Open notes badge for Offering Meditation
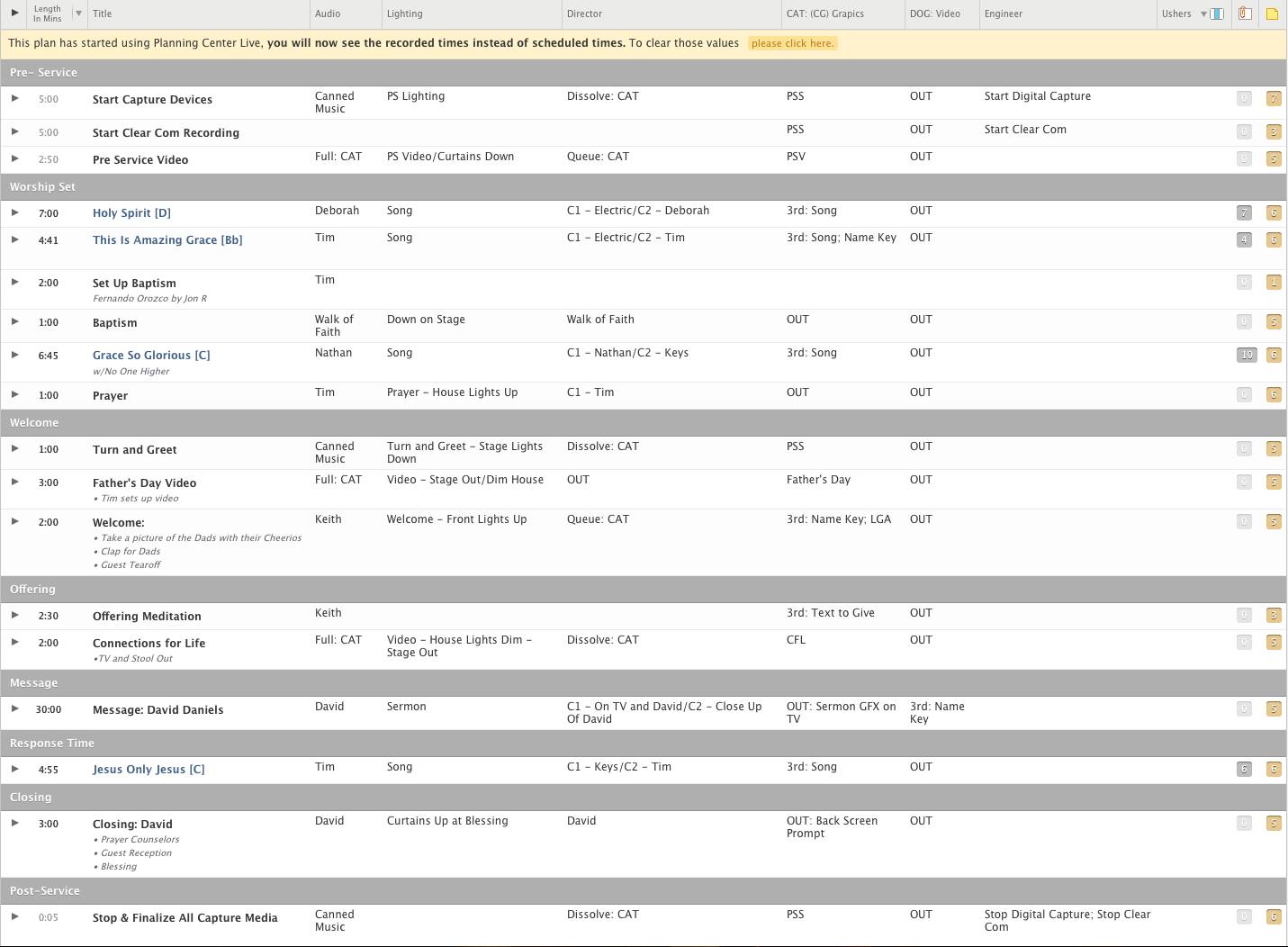1288x947 pixels. coord(1274,615)
